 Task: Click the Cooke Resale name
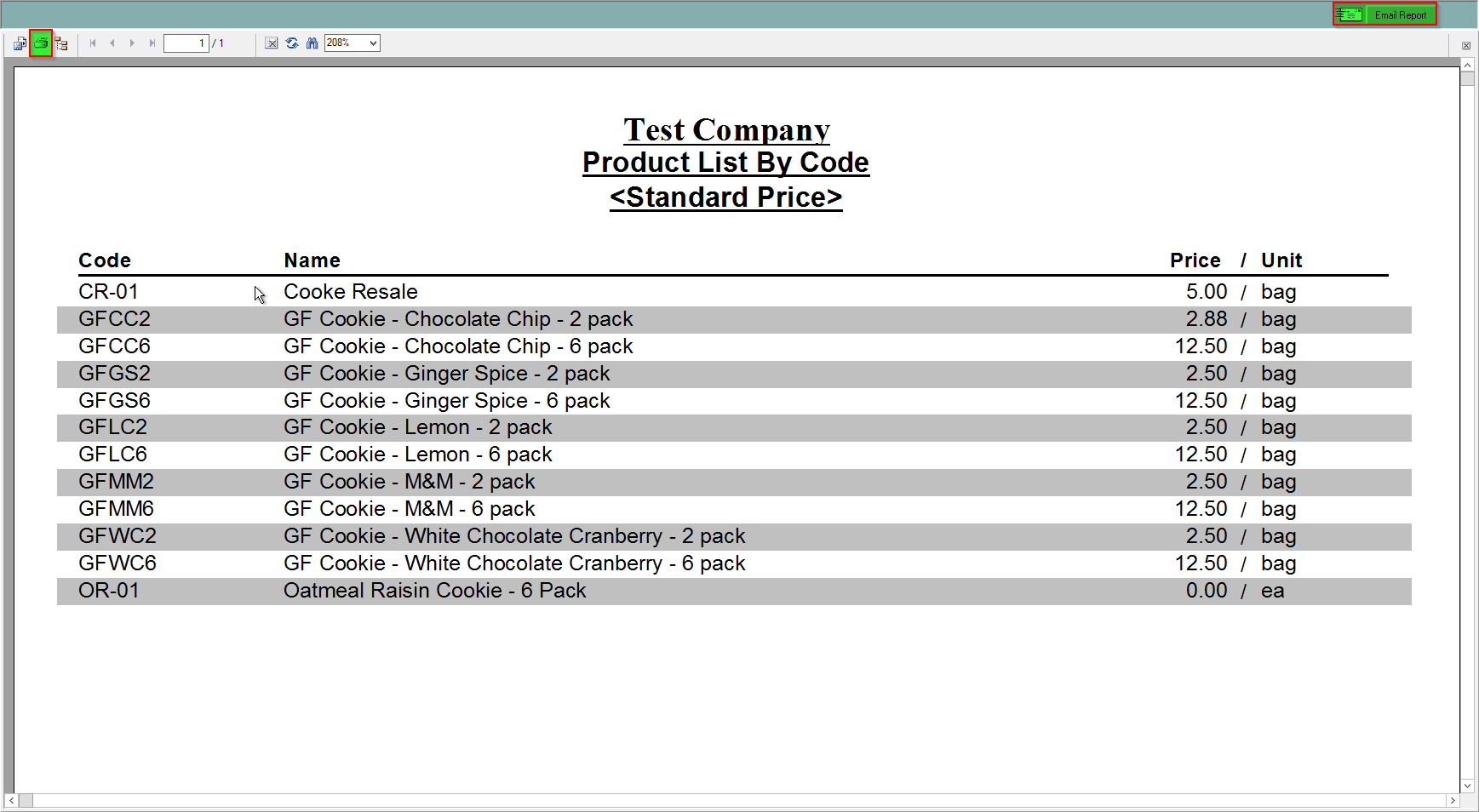(351, 292)
